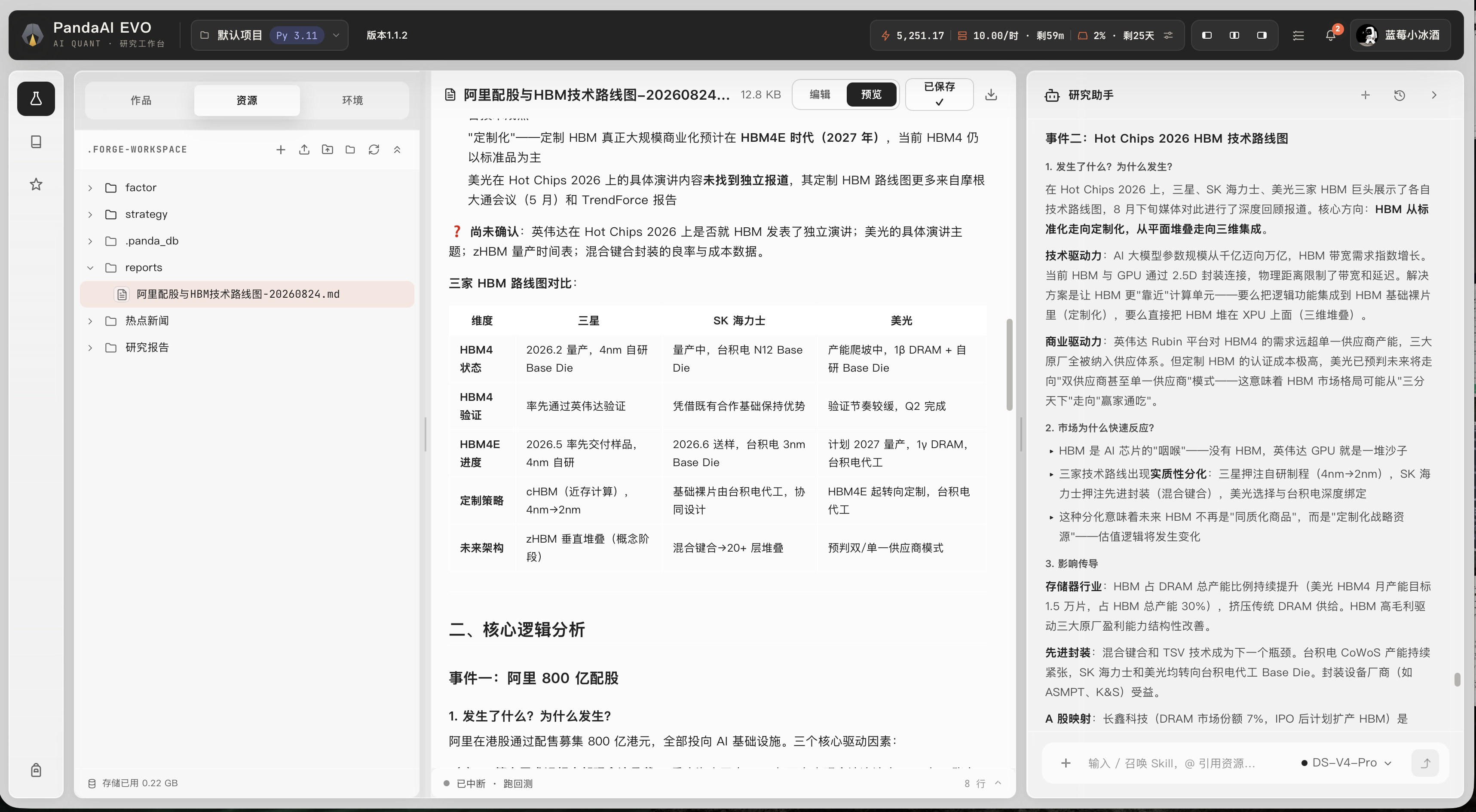
Task: Open the DS-V4-Pro model selector
Action: 1346,763
